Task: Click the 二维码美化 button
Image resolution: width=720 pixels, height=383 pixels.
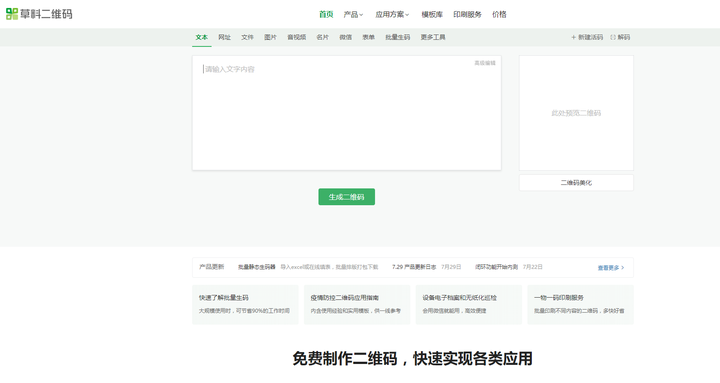Action: 576,182
